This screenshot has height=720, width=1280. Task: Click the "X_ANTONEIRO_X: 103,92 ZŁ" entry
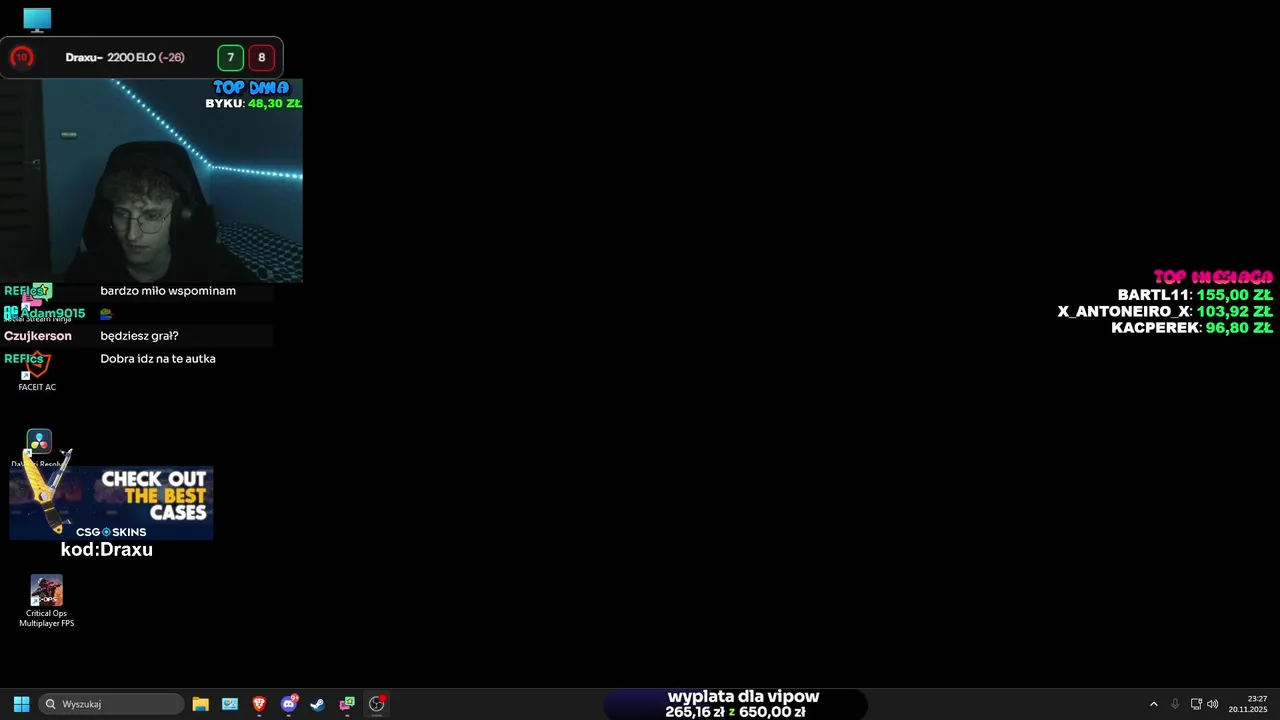point(1165,312)
